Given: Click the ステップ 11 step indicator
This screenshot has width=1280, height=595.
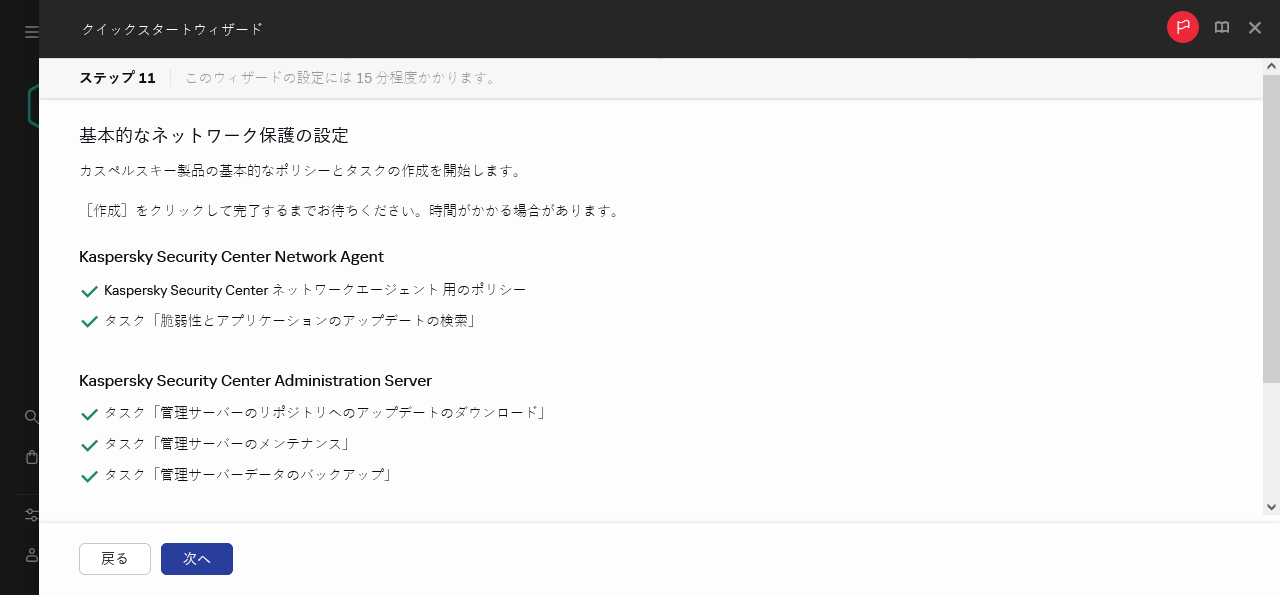Looking at the screenshot, I should 117,77.
